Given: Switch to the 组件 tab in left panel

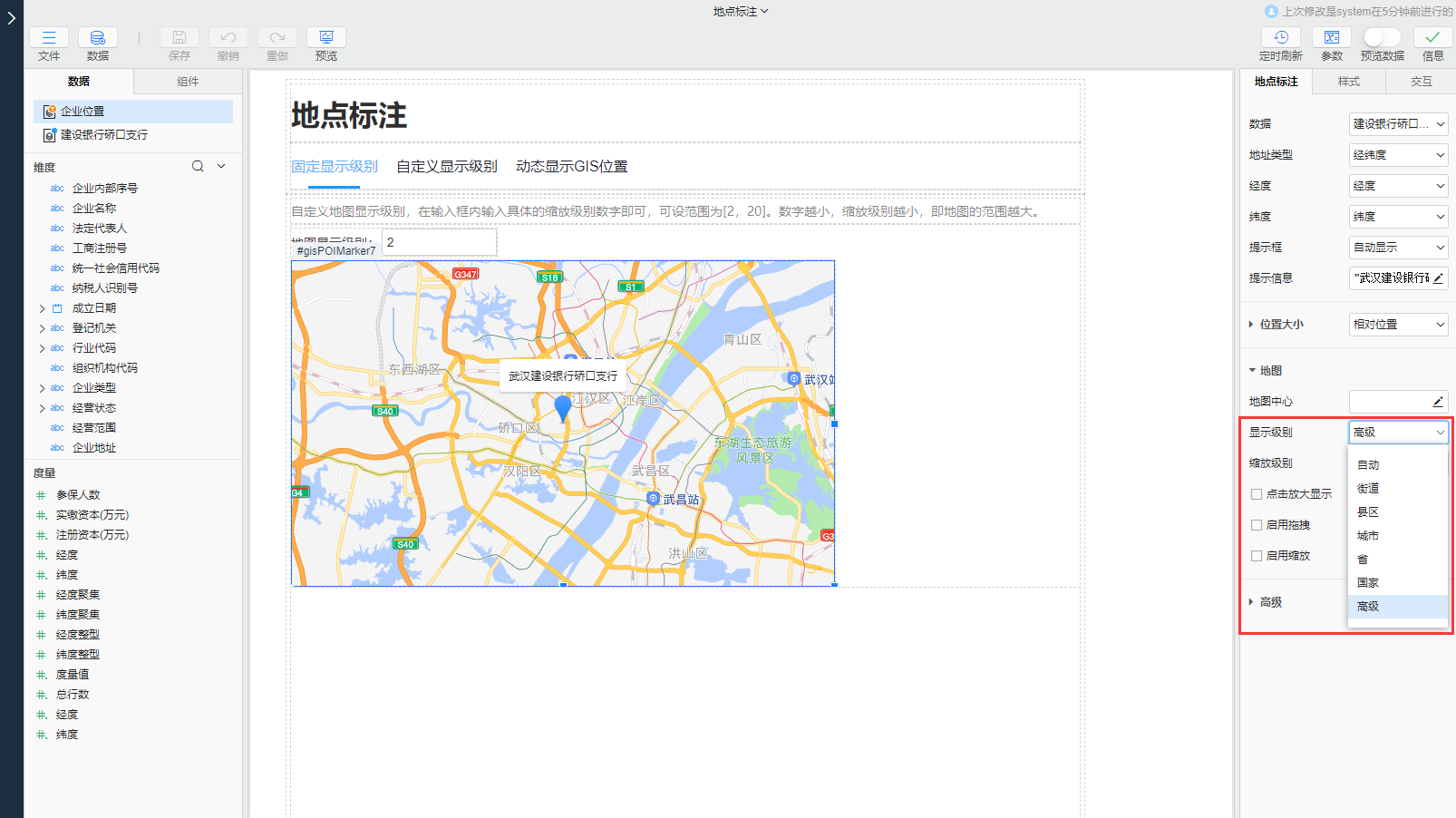Looking at the screenshot, I should (x=187, y=81).
